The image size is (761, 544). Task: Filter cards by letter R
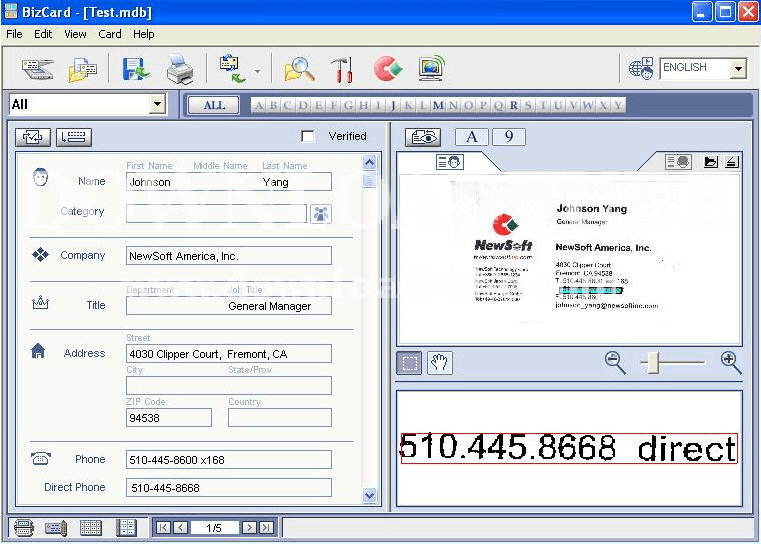[x=513, y=105]
